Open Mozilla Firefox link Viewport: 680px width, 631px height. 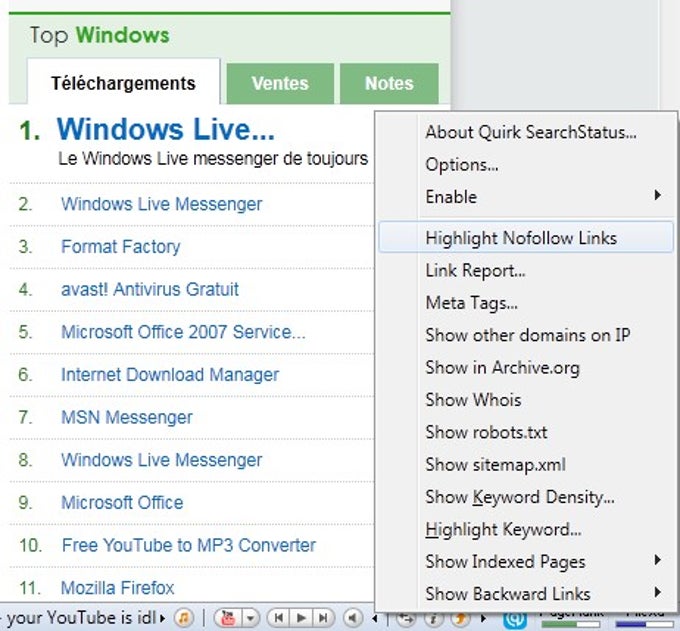[117, 588]
